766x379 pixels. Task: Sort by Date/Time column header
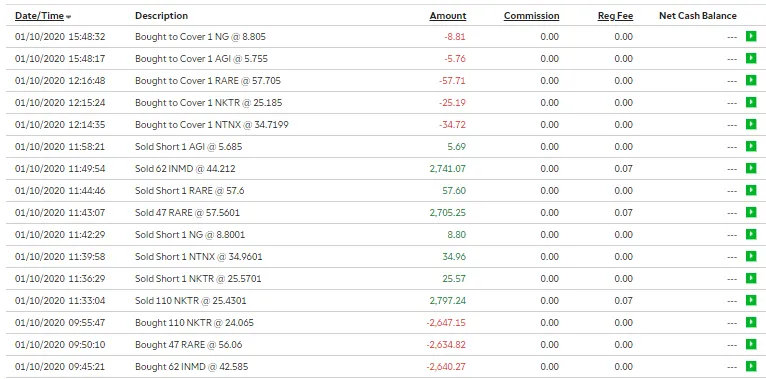(39, 16)
